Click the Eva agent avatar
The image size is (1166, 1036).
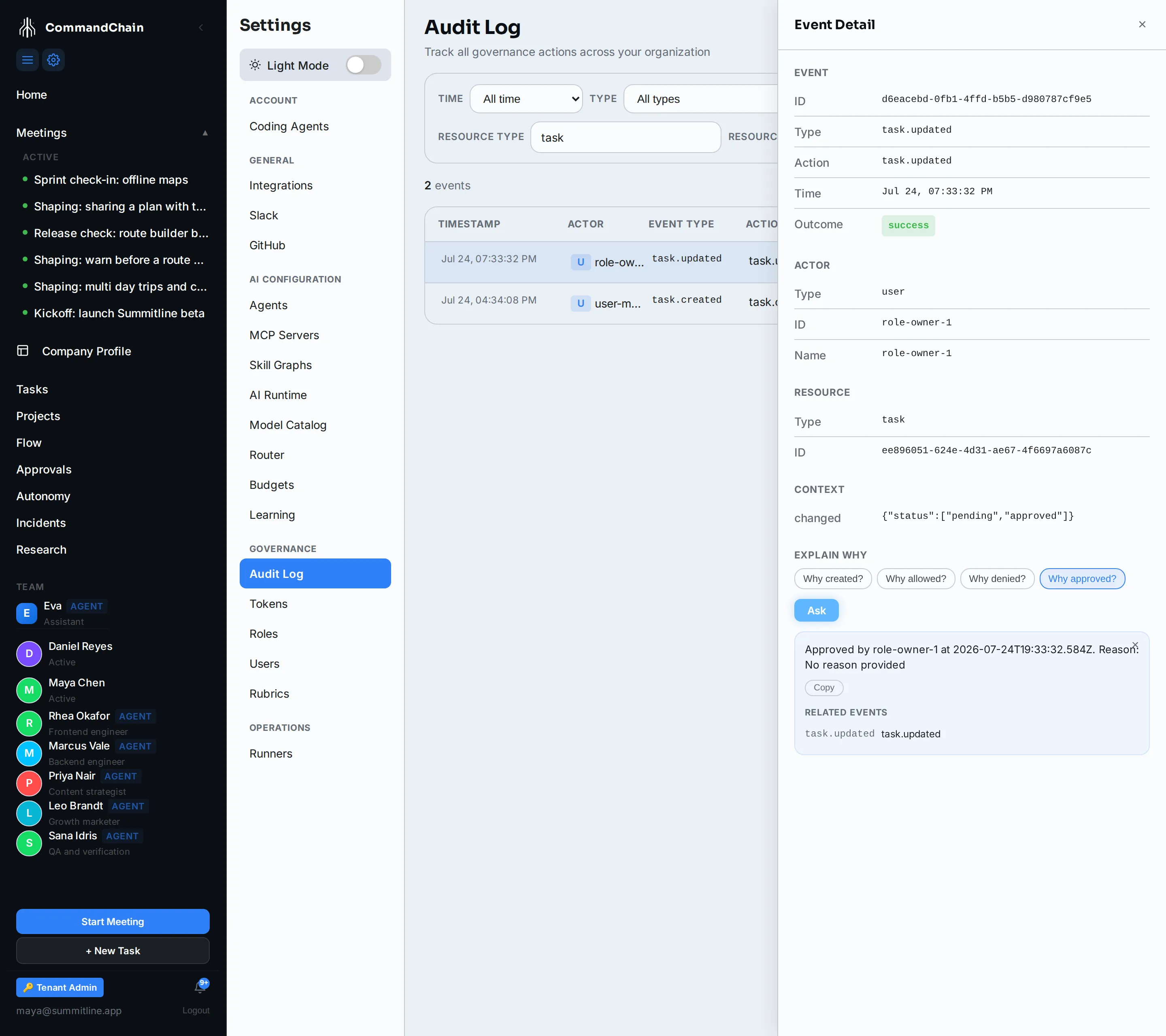[x=26, y=613]
